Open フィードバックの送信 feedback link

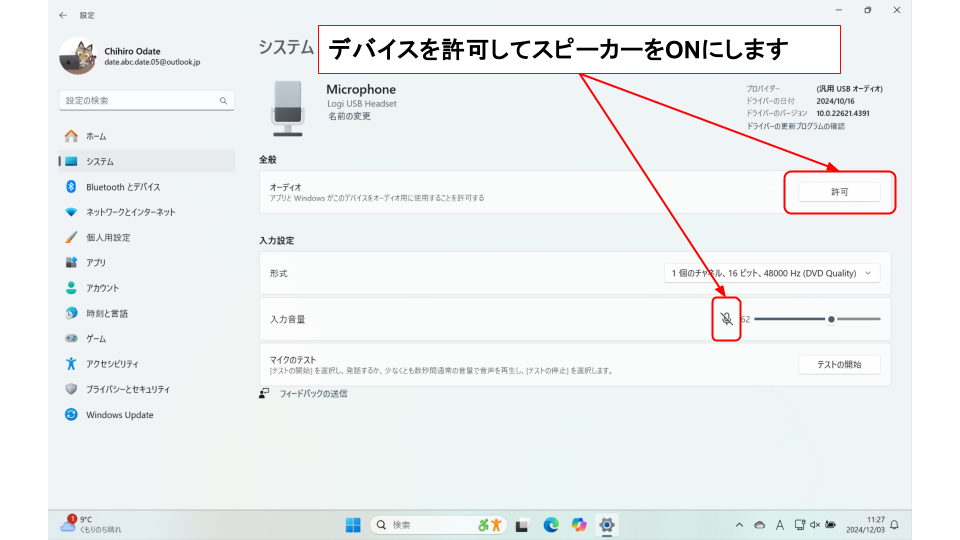click(312, 393)
